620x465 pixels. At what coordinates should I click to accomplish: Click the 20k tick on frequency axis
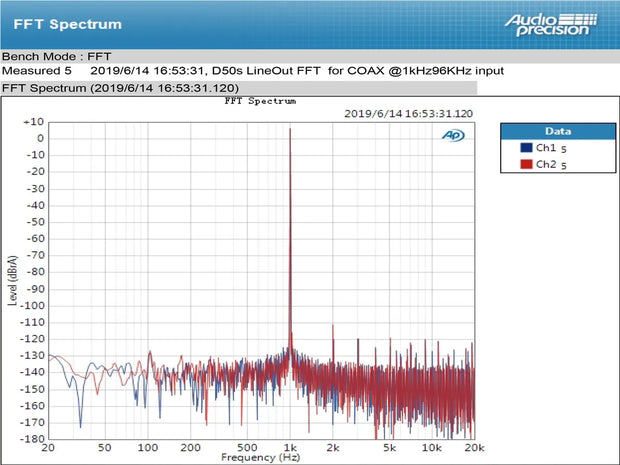click(475, 446)
